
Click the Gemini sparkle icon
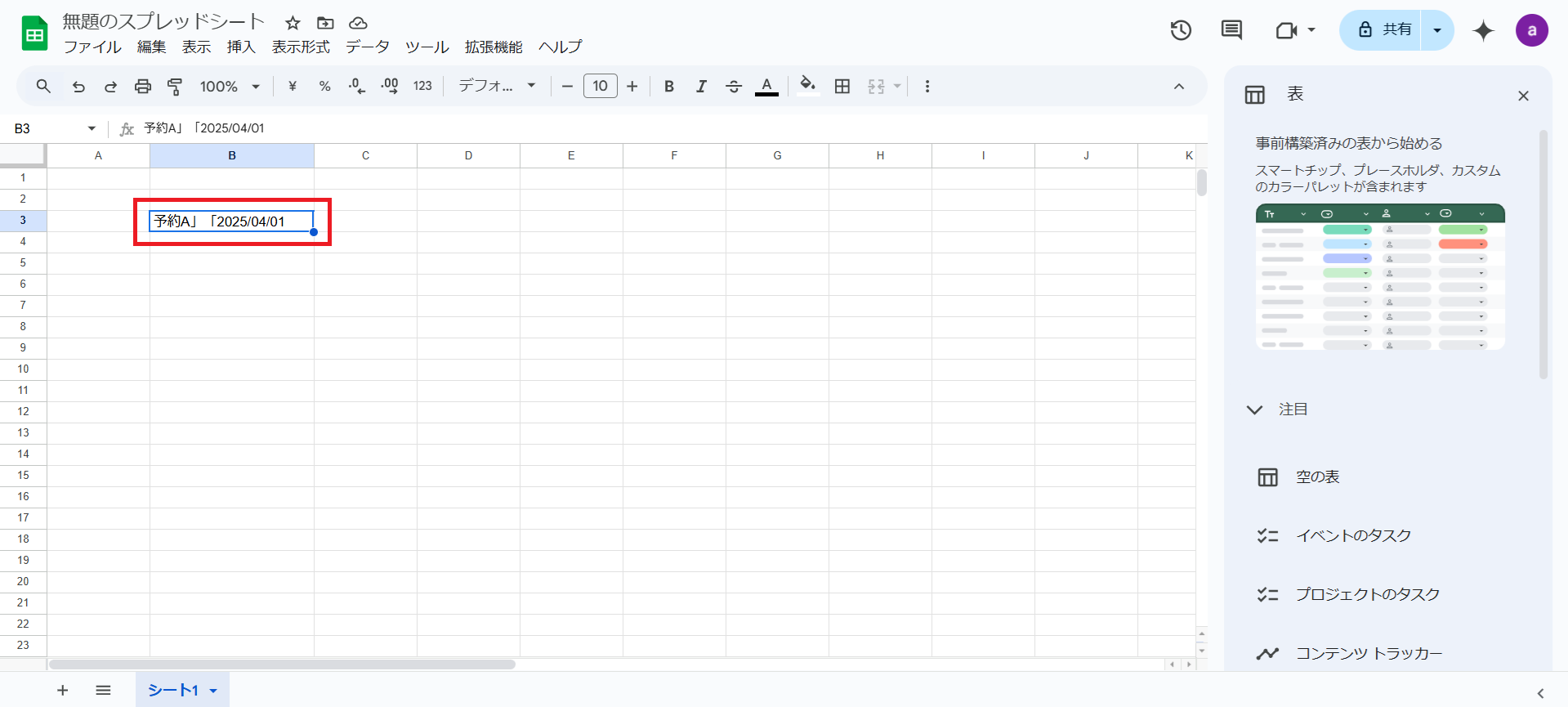[1483, 31]
